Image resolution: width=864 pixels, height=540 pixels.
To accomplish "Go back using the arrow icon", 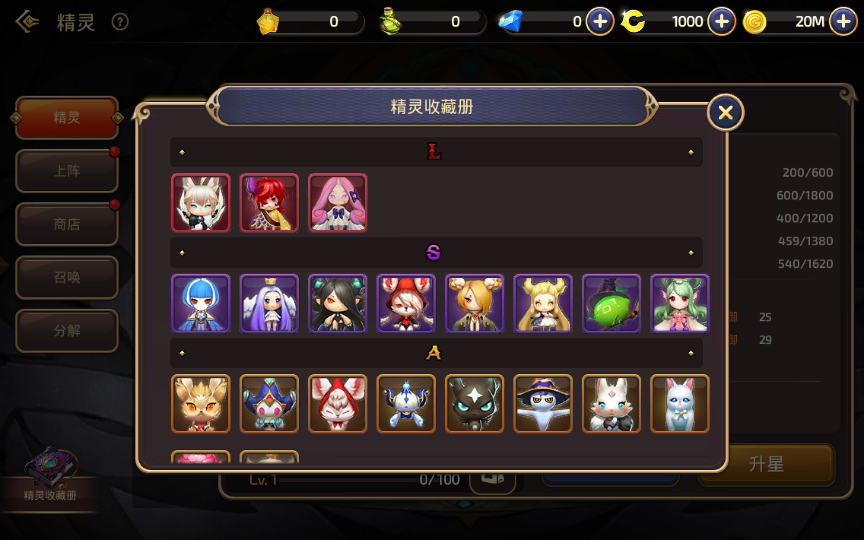I will (27, 22).
